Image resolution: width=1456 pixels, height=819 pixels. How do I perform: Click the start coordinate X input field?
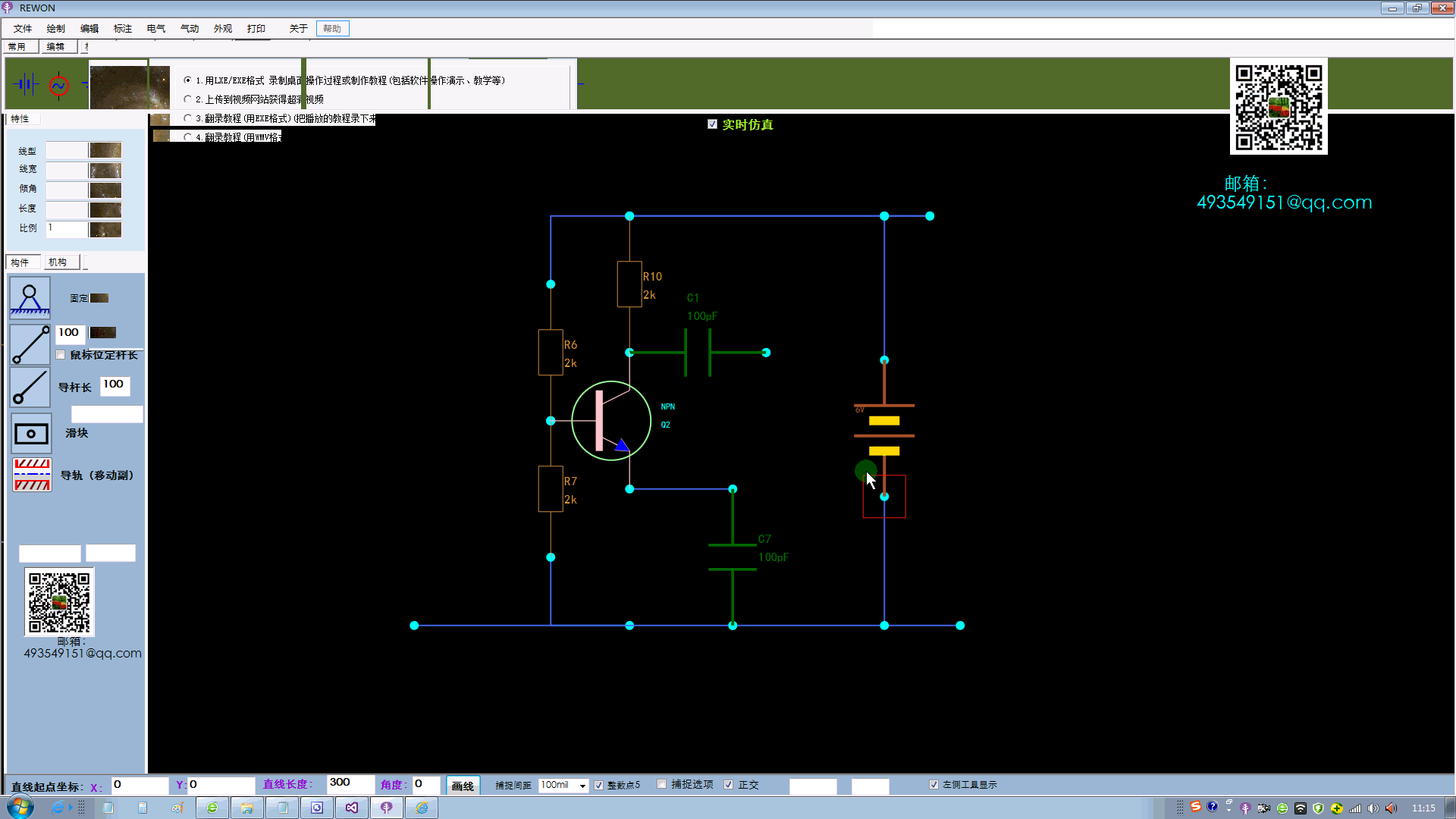140,785
